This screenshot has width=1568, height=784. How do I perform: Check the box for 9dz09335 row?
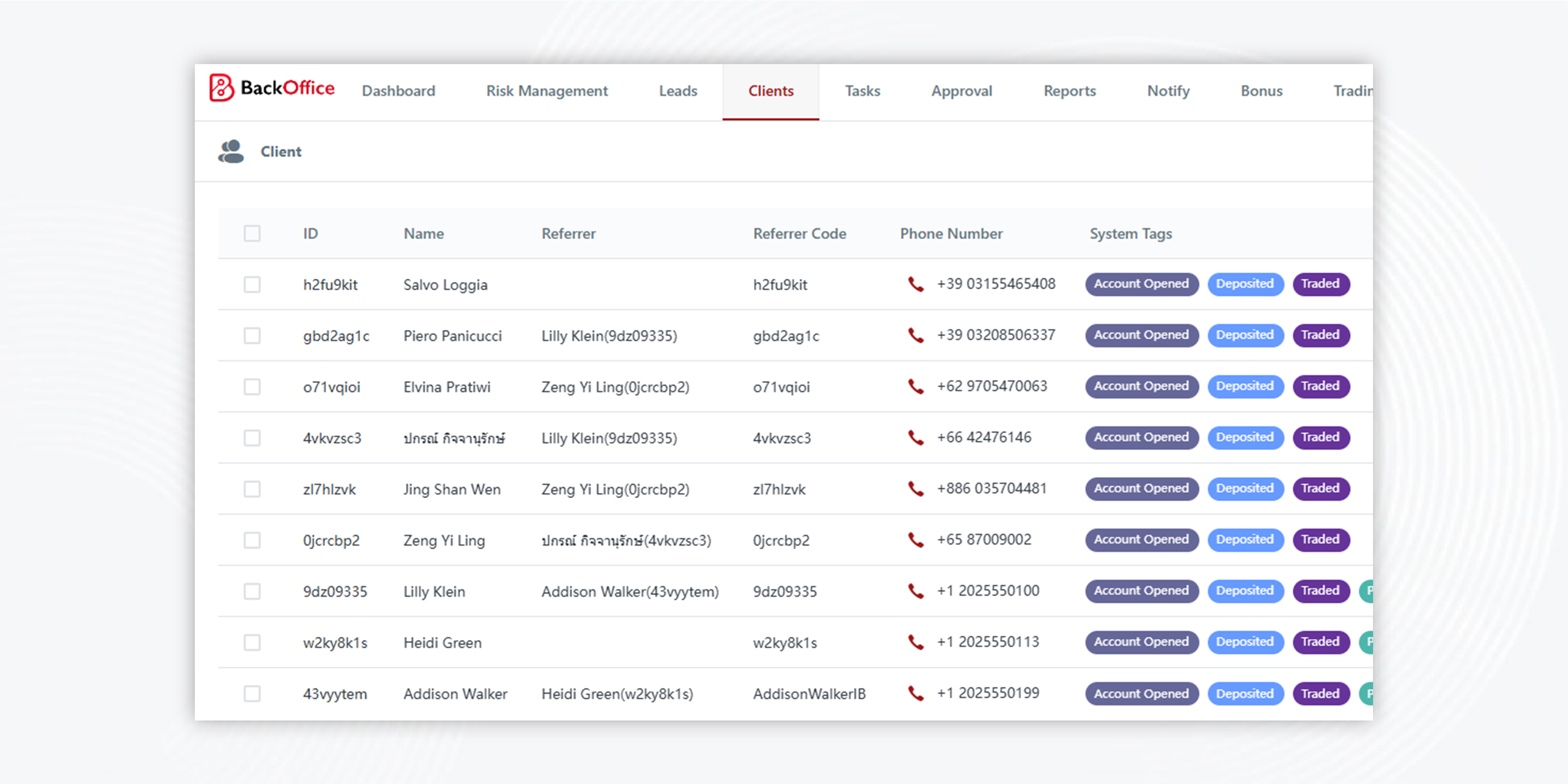point(252,592)
